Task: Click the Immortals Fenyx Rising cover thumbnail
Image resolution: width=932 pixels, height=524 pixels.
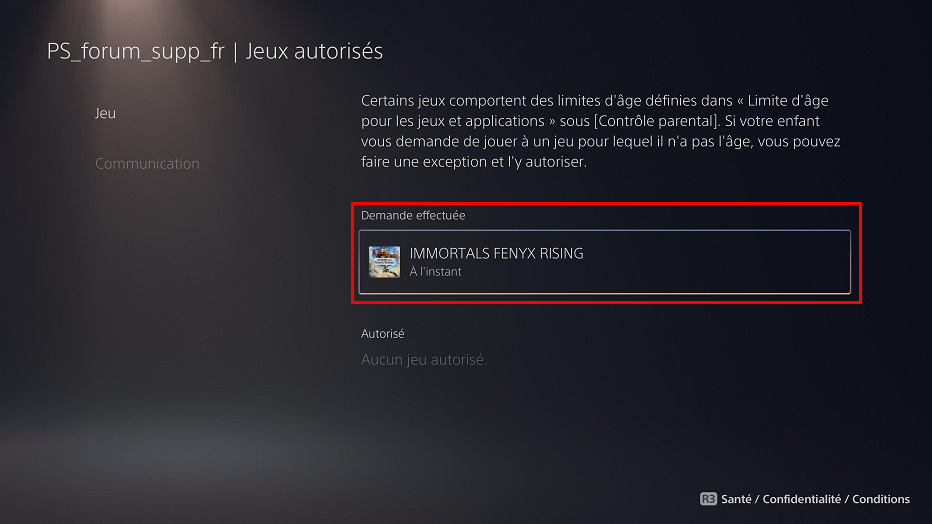Action: [384, 262]
